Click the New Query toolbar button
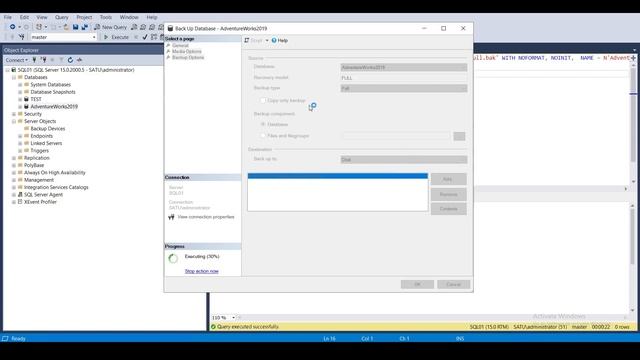Image resolution: width=640 pixels, height=360 pixels. 111,27
